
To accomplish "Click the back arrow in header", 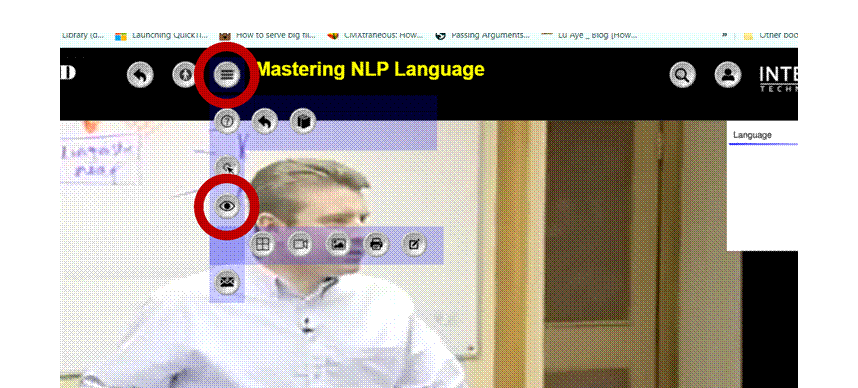I will coord(140,75).
